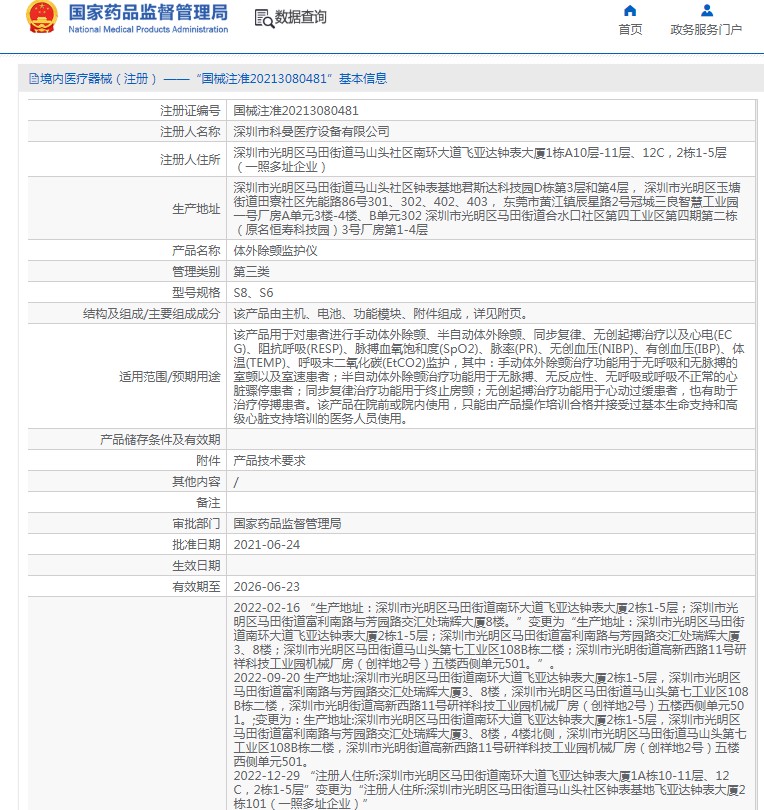Click the 首页 house icon

630,11
